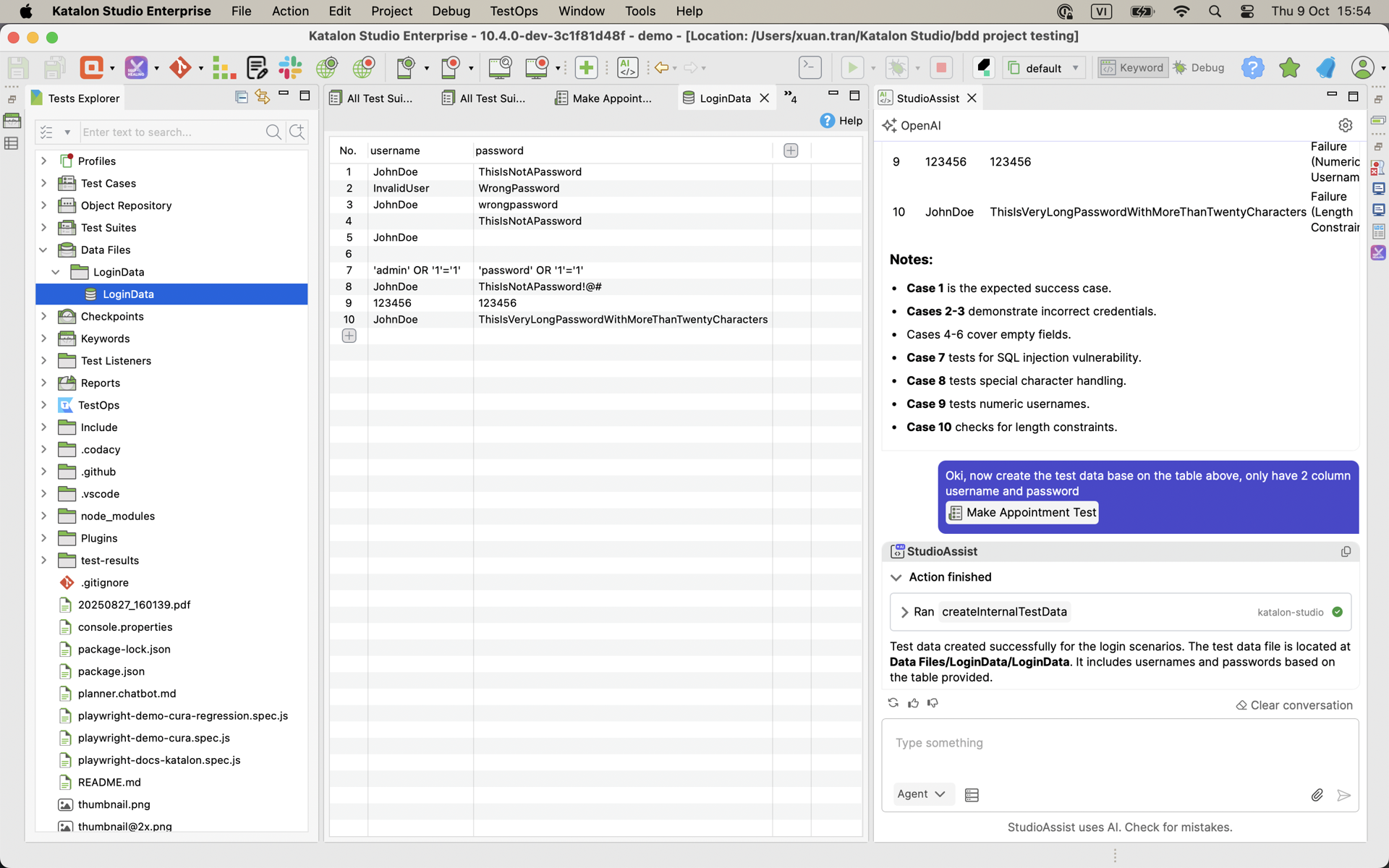Click the Slack integration icon
Image resolution: width=1389 pixels, height=868 pixels.
coord(290,67)
